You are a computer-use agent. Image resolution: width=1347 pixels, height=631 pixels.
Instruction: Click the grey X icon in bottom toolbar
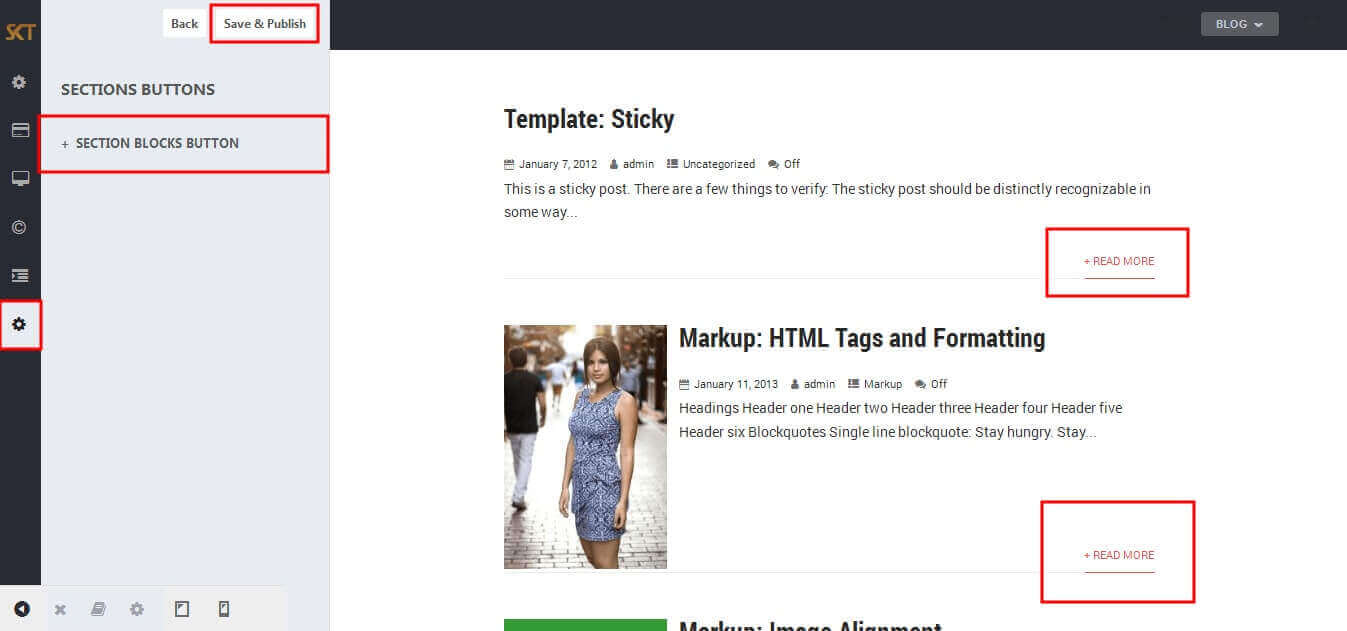tap(60, 609)
